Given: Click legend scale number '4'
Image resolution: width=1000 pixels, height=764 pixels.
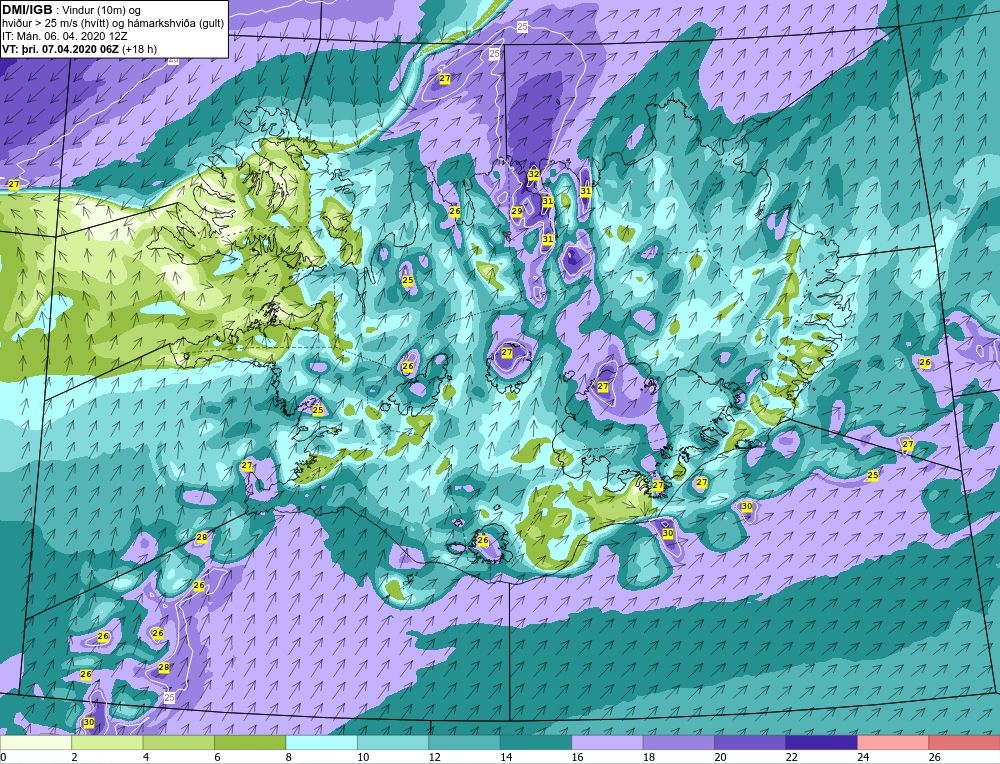Looking at the screenshot, I should tap(145, 757).
